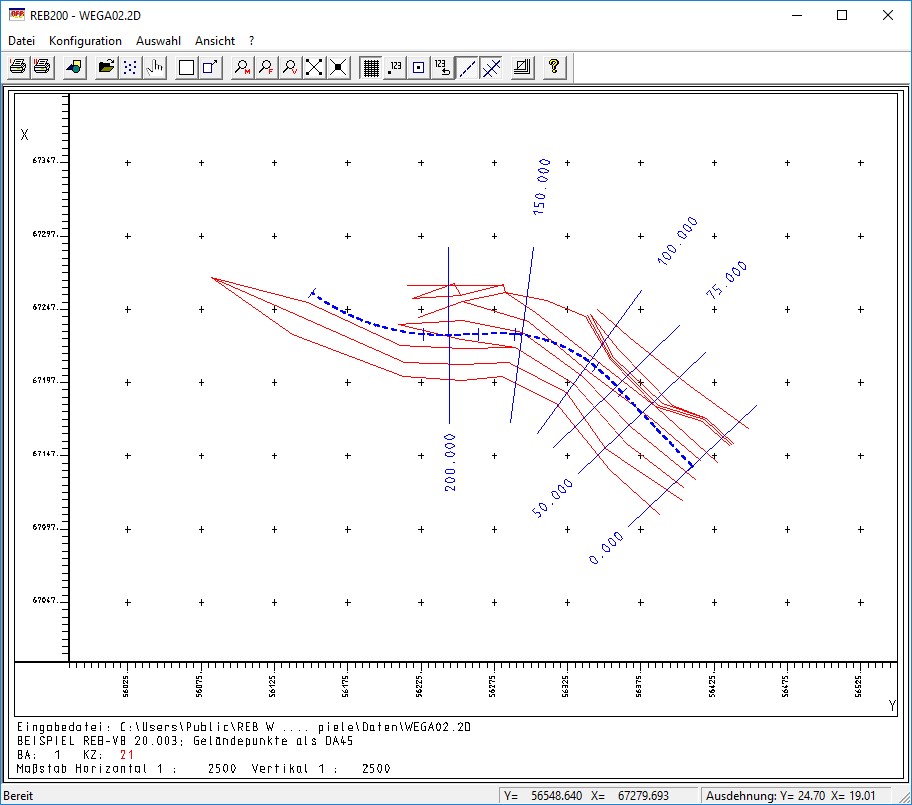
Task: Click the Eingabedatei path line
Action: point(244,727)
